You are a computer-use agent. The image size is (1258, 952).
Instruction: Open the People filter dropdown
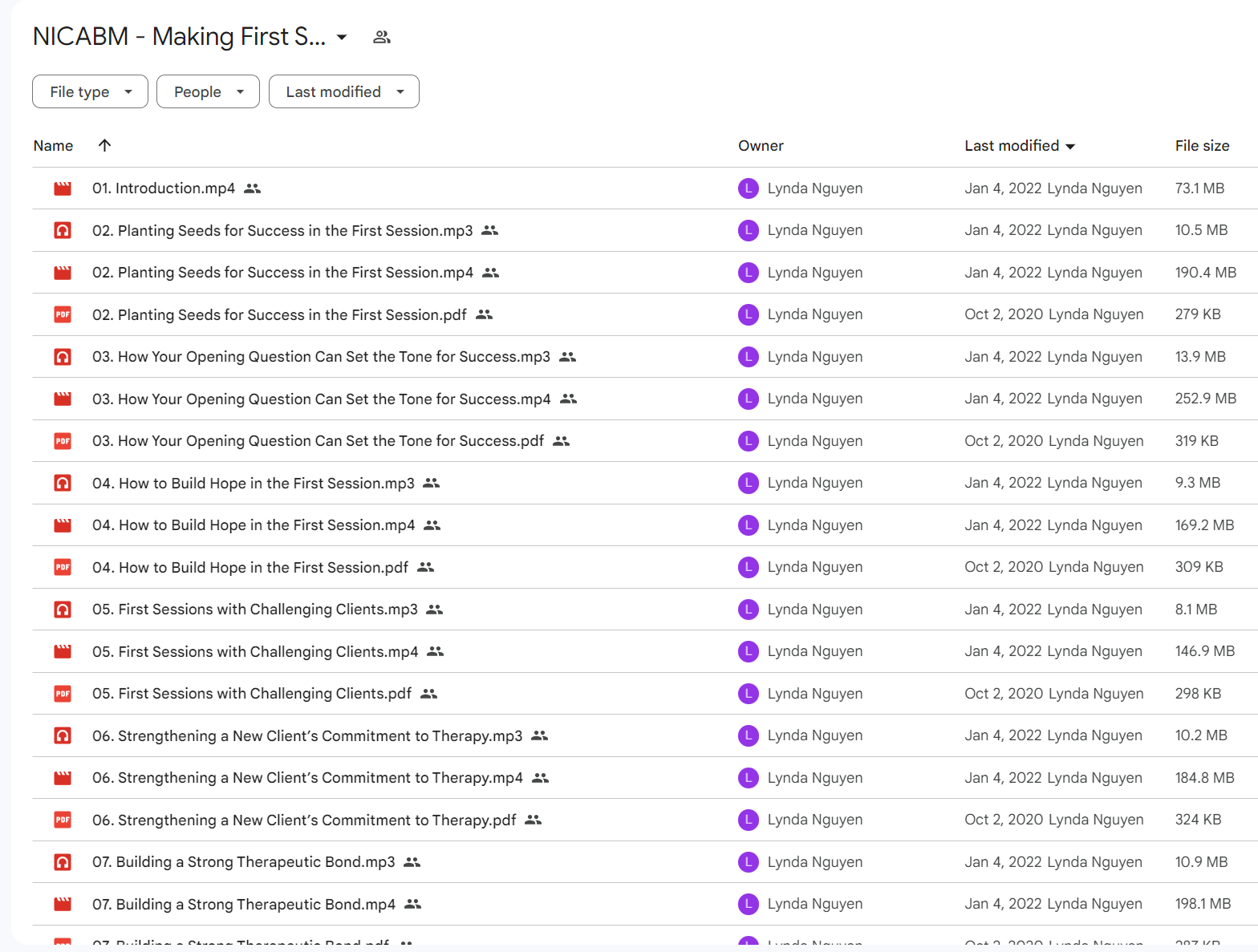tap(208, 91)
